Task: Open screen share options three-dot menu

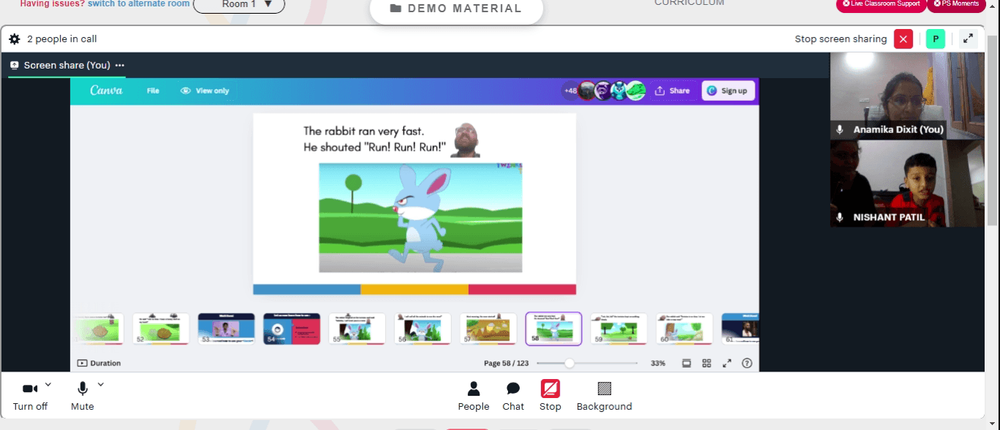Action: [120, 65]
